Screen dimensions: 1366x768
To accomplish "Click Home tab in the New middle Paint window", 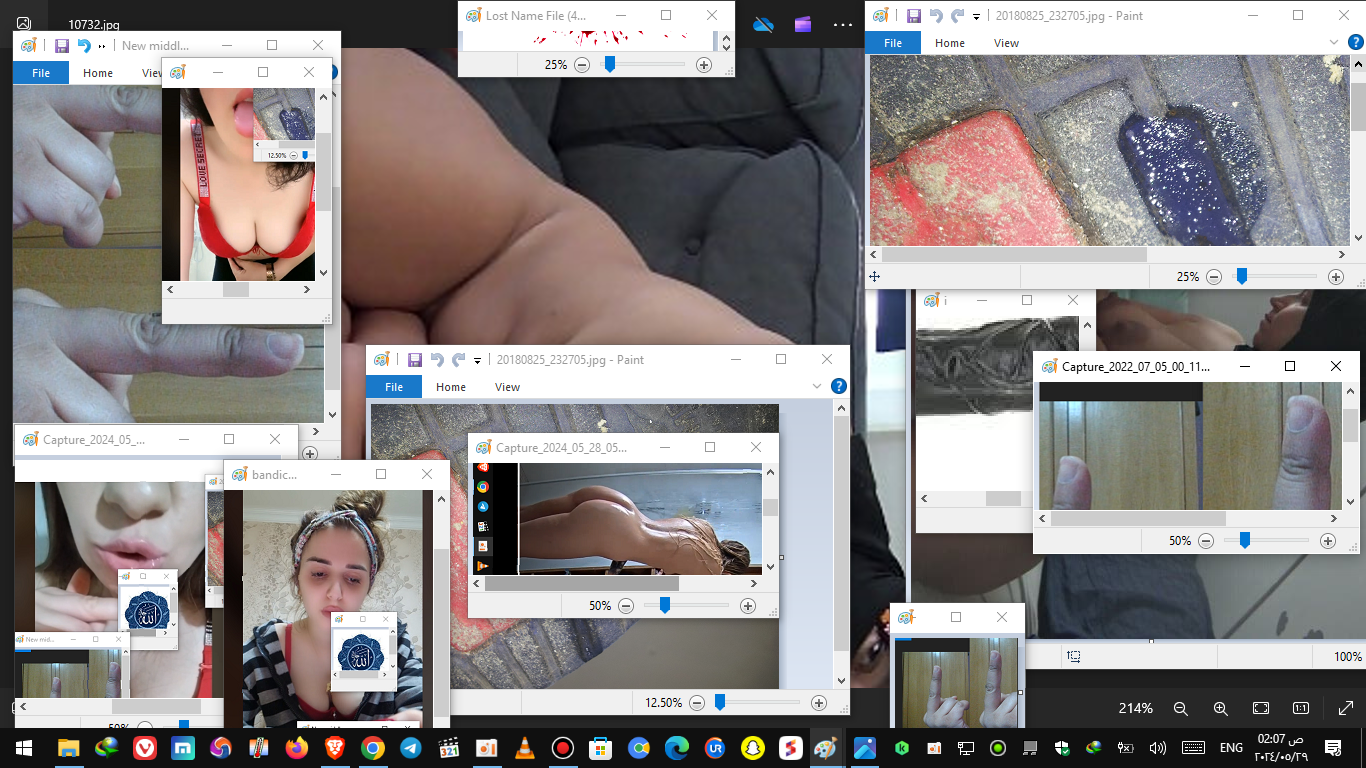I will tap(98, 73).
